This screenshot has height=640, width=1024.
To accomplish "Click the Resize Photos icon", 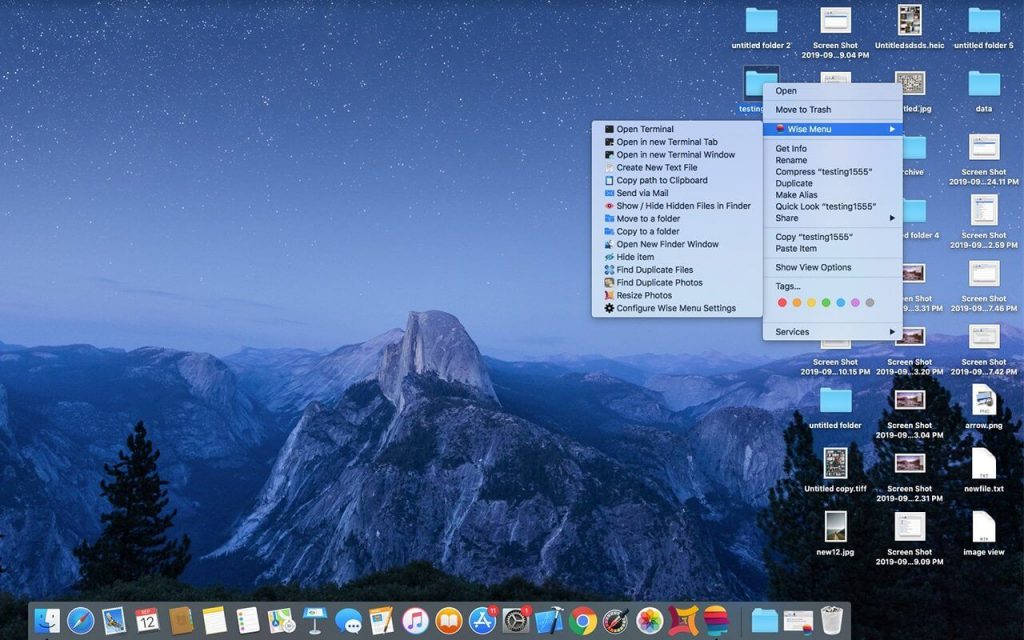I will coord(609,296).
